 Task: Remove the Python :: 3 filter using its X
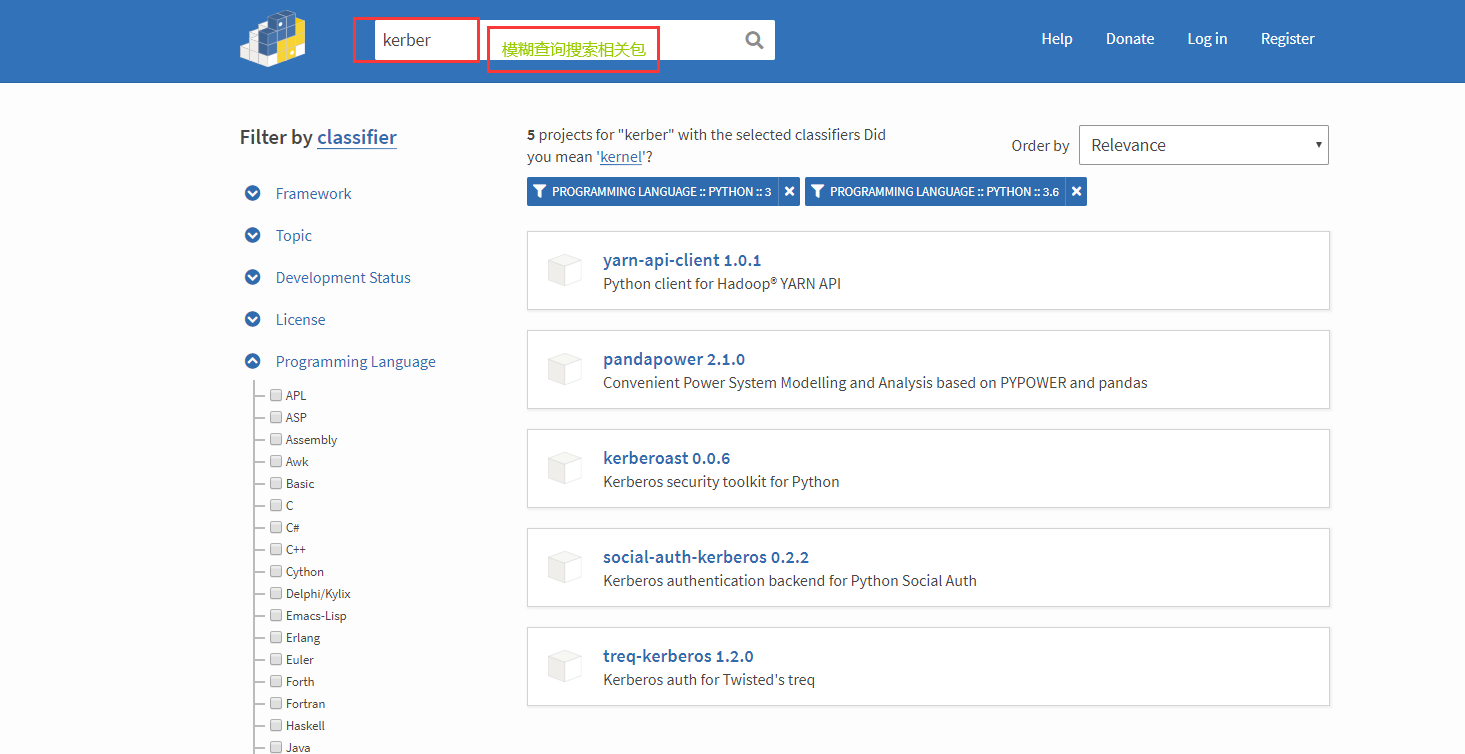(789, 191)
